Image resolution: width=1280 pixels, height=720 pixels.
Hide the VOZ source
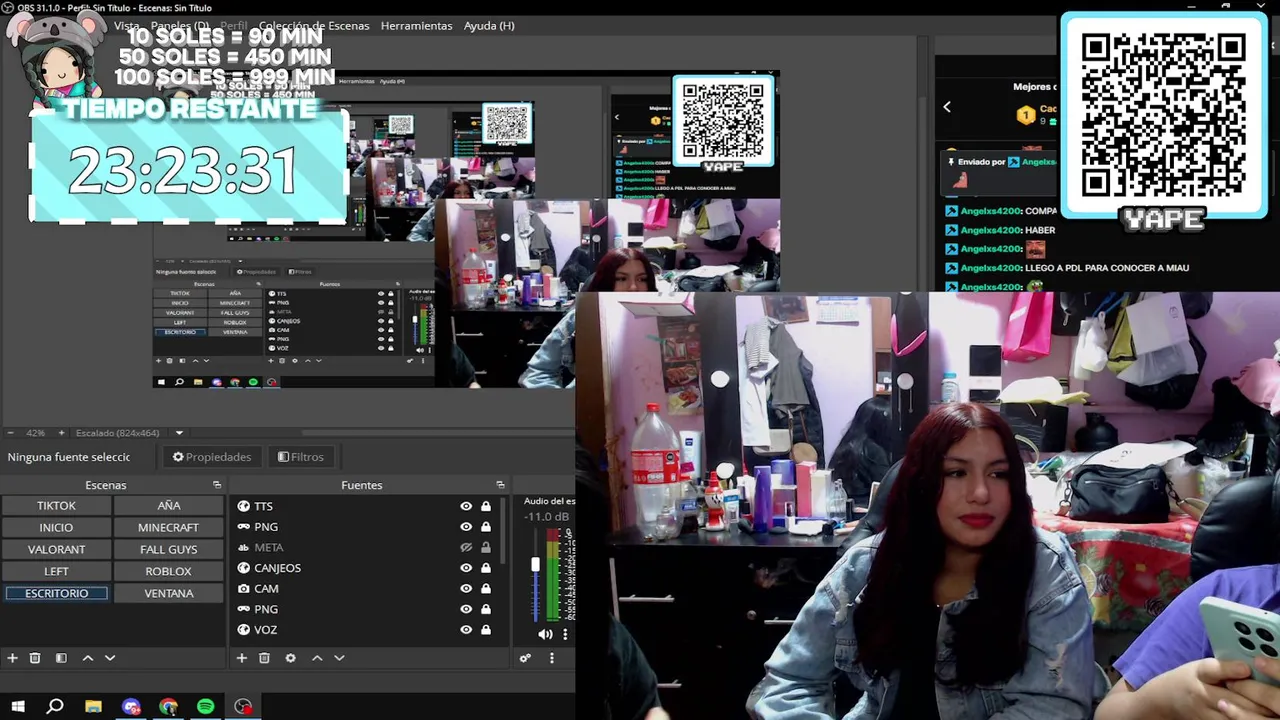tap(466, 630)
